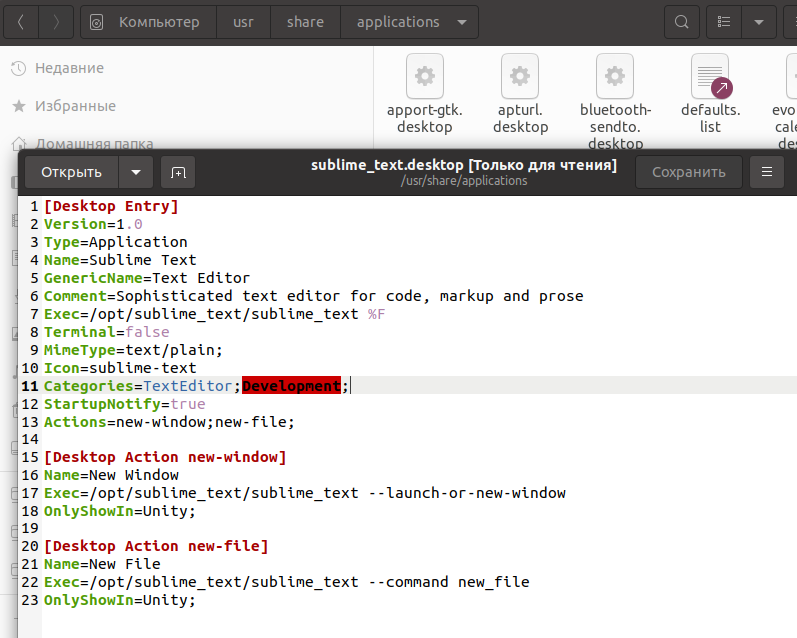Go forward with the right arrow

[56, 22]
